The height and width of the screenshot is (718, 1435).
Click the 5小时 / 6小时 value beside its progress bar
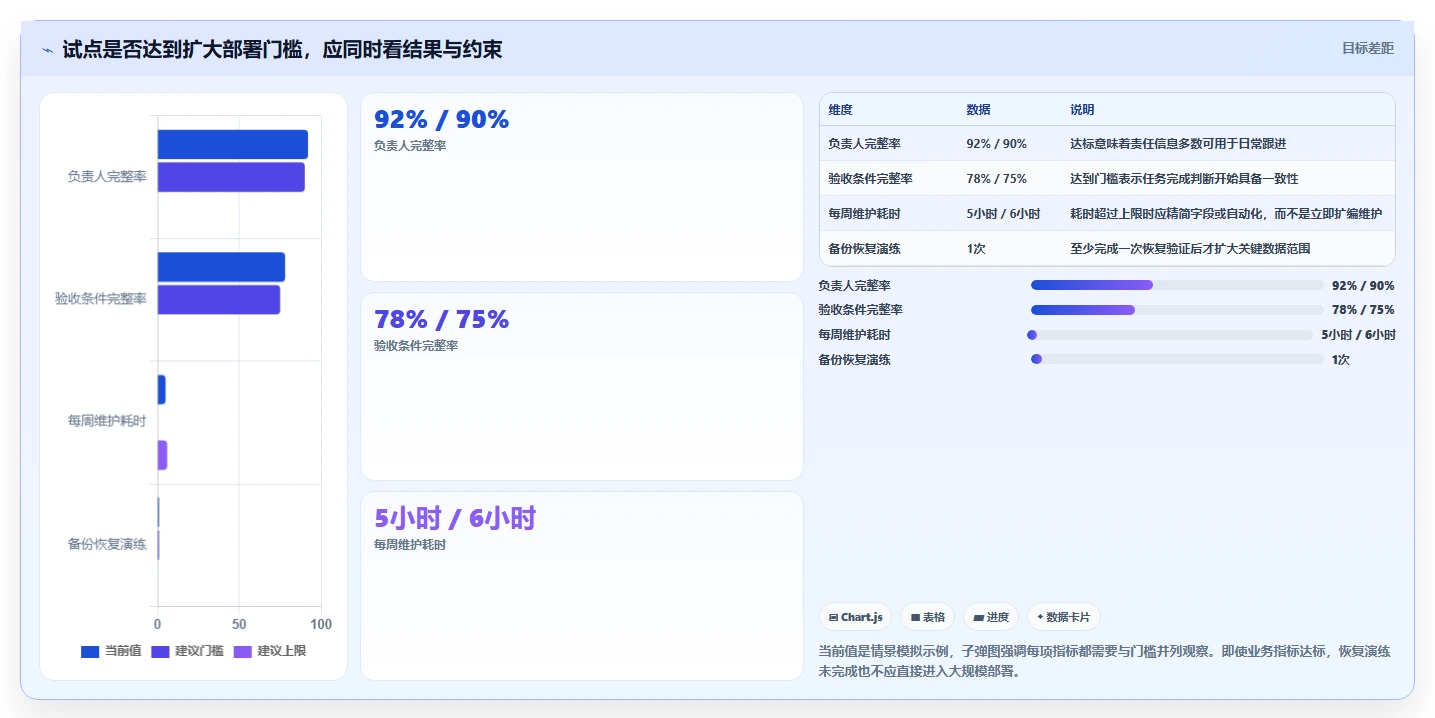[1358, 335]
